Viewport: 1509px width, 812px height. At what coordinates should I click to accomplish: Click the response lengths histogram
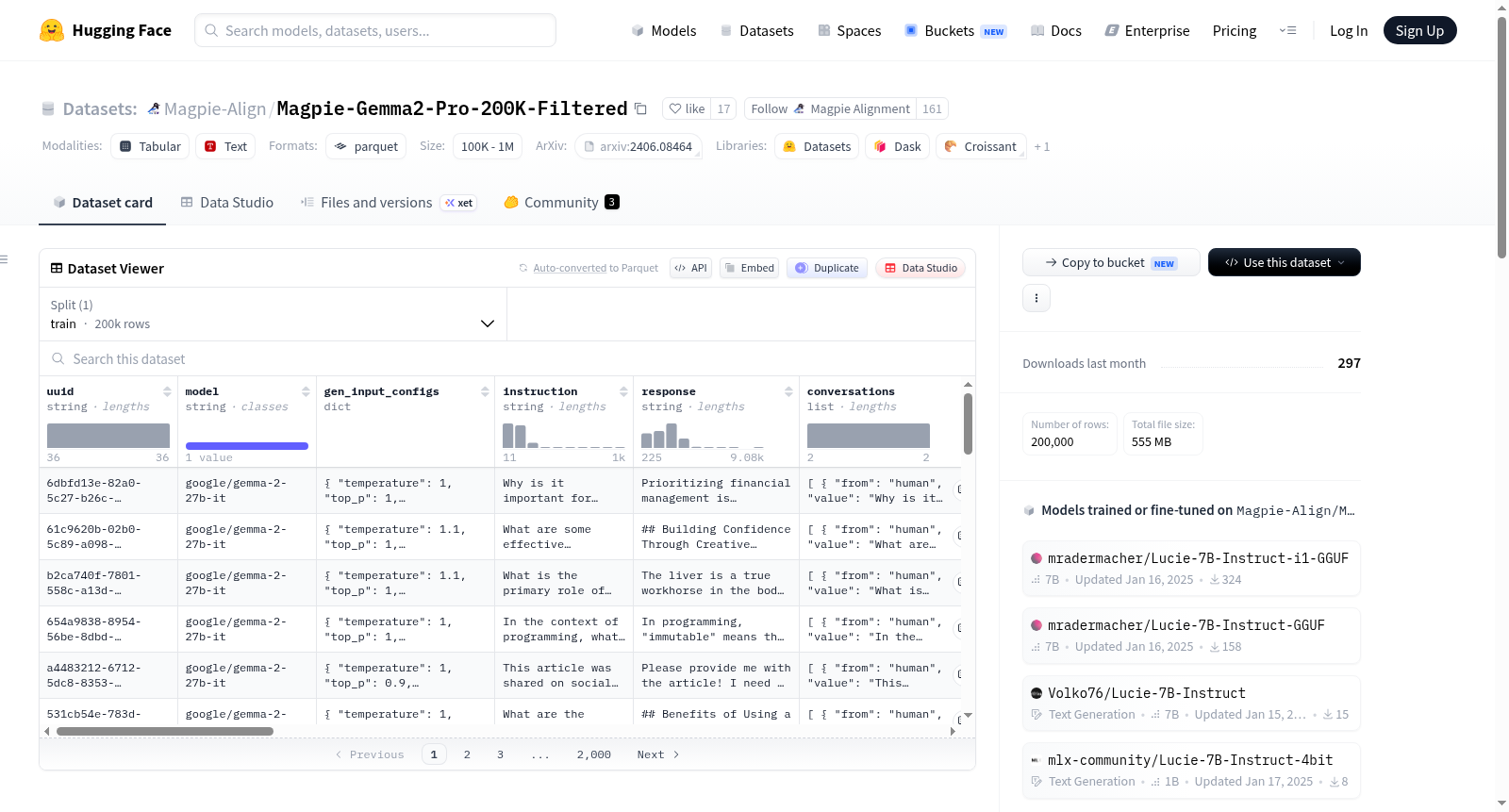pyautogui.click(x=703, y=436)
